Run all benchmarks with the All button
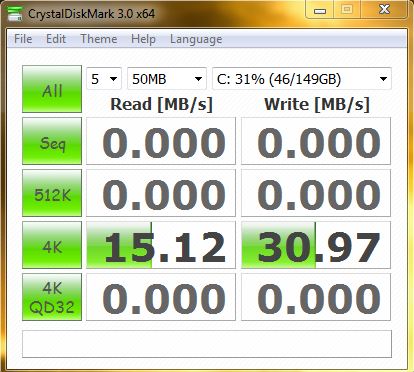The width and height of the screenshot is (414, 372). pos(52,89)
